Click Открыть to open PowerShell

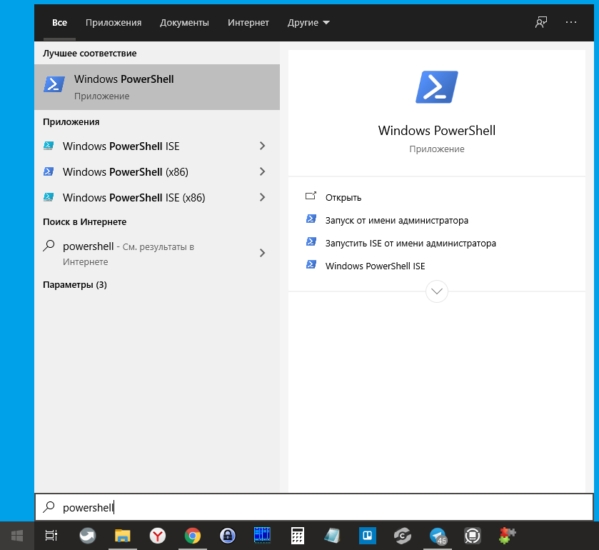pyautogui.click(x=343, y=197)
